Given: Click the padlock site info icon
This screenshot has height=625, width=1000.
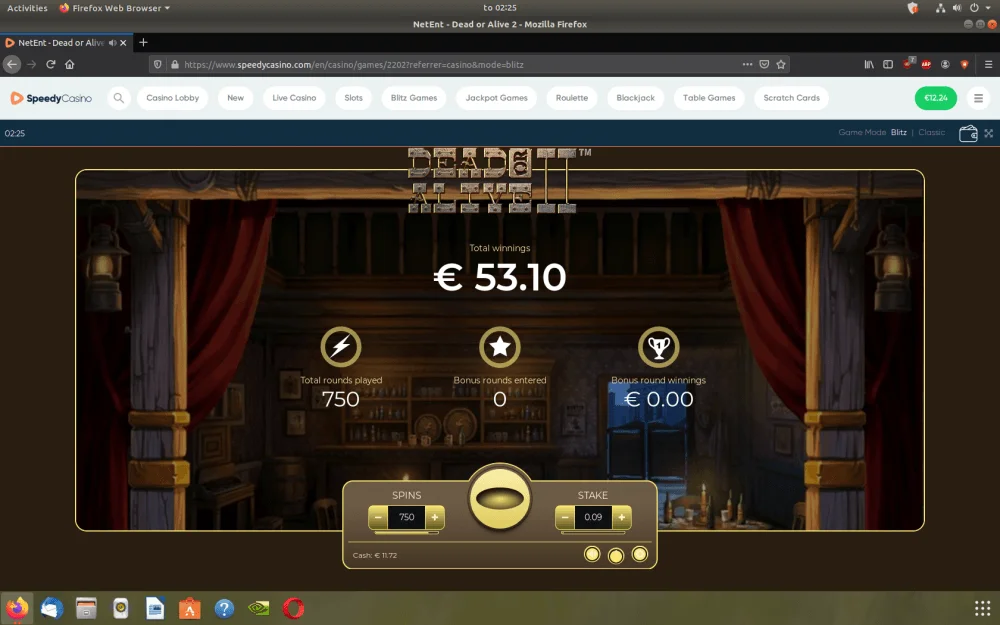Looking at the screenshot, I should pyautogui.click(x=174, y=64).
